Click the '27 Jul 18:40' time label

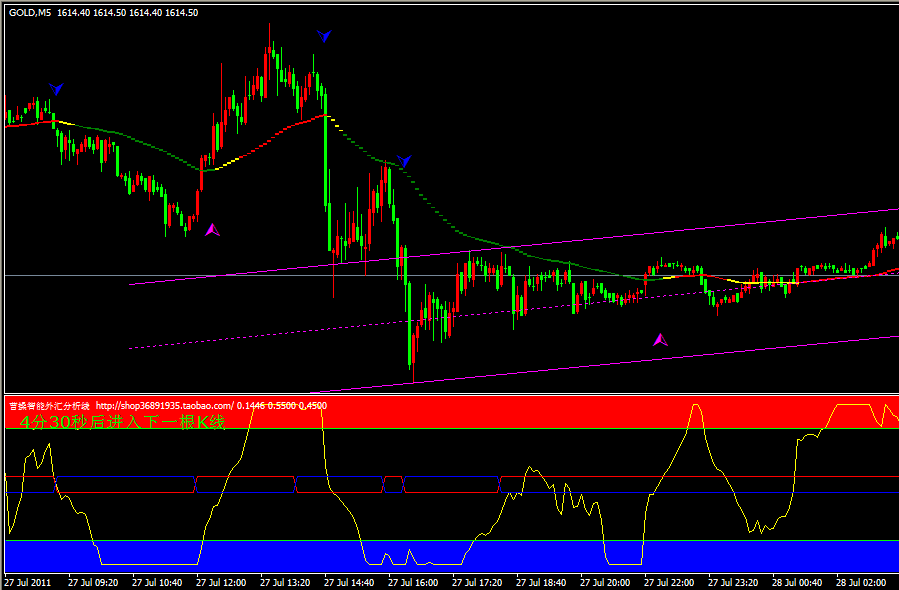[x=541, y=583]
